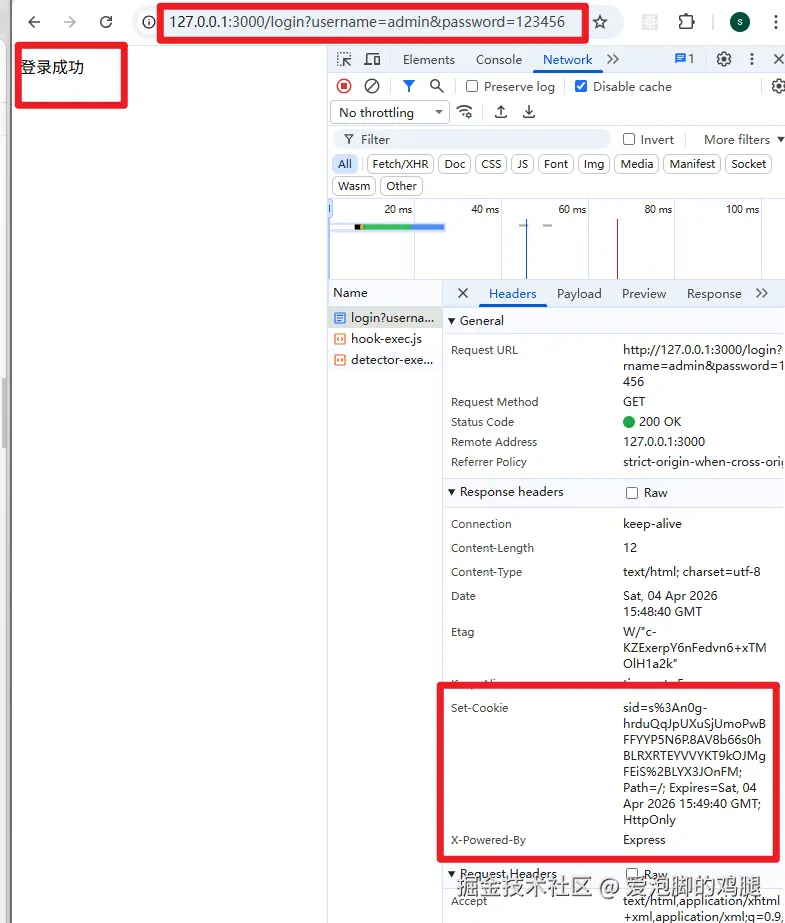Filter requests by Manifest

692,164
